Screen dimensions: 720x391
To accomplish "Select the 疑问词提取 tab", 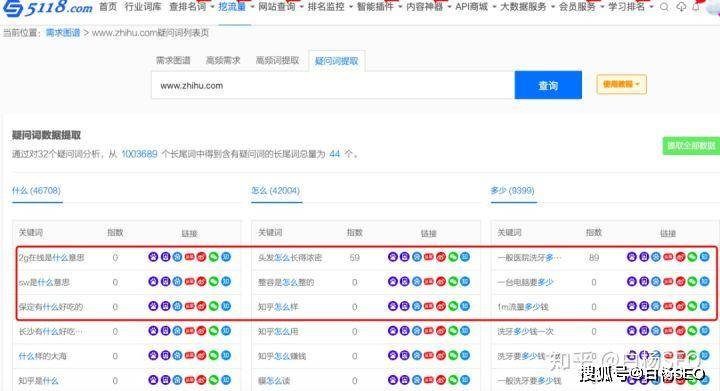I will coord(337,61).
